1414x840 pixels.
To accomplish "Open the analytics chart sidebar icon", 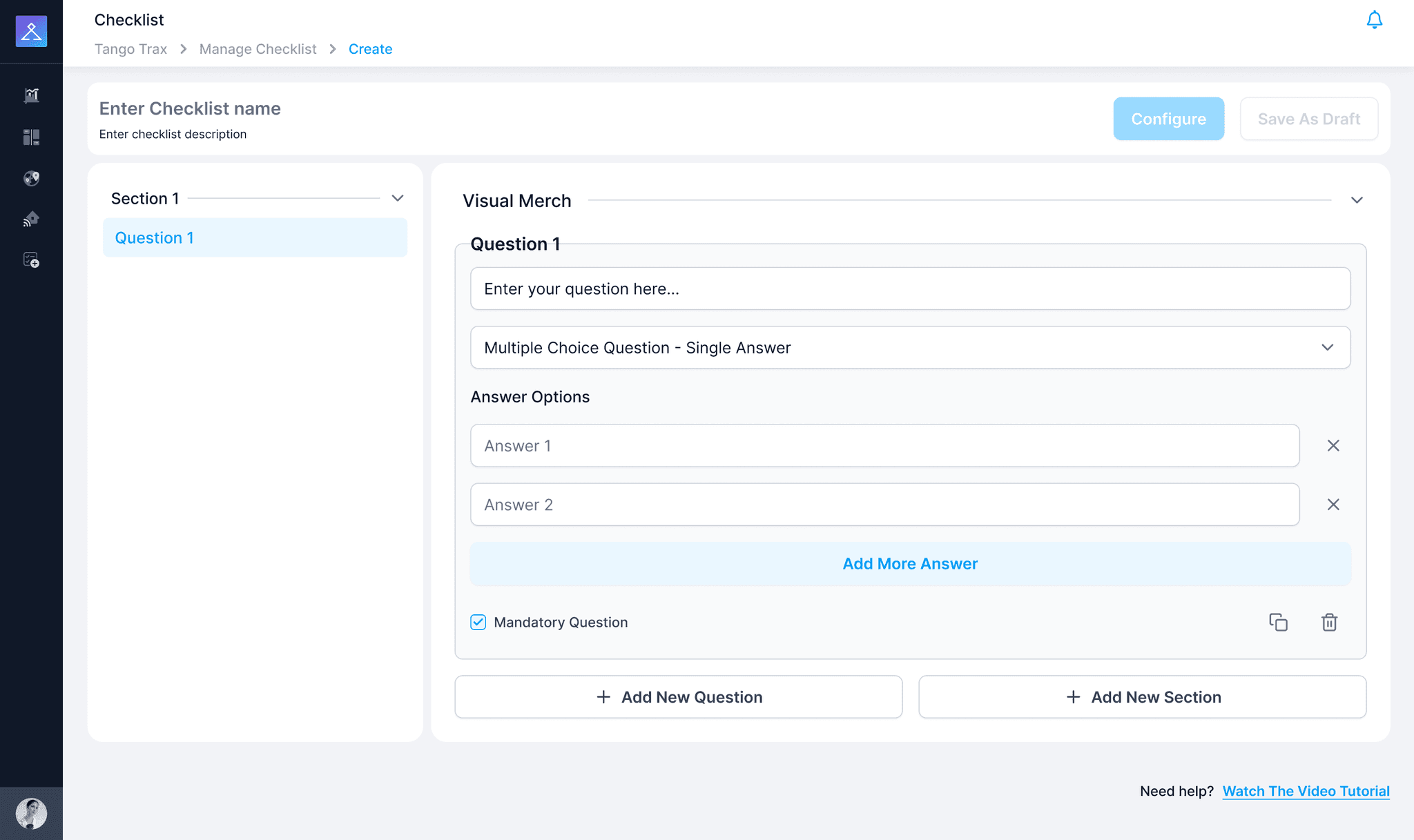I will coord(31,95).
